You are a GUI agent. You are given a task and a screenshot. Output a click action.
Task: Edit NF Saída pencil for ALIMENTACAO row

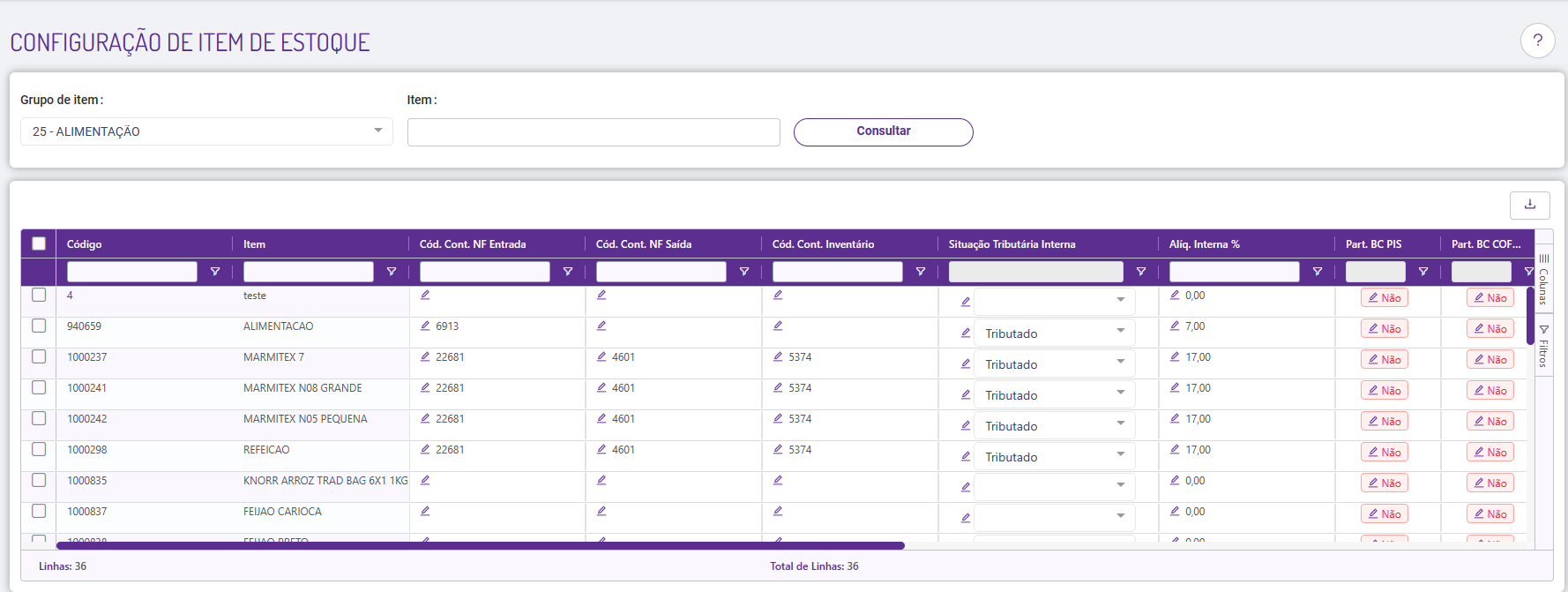click(601, 326)
